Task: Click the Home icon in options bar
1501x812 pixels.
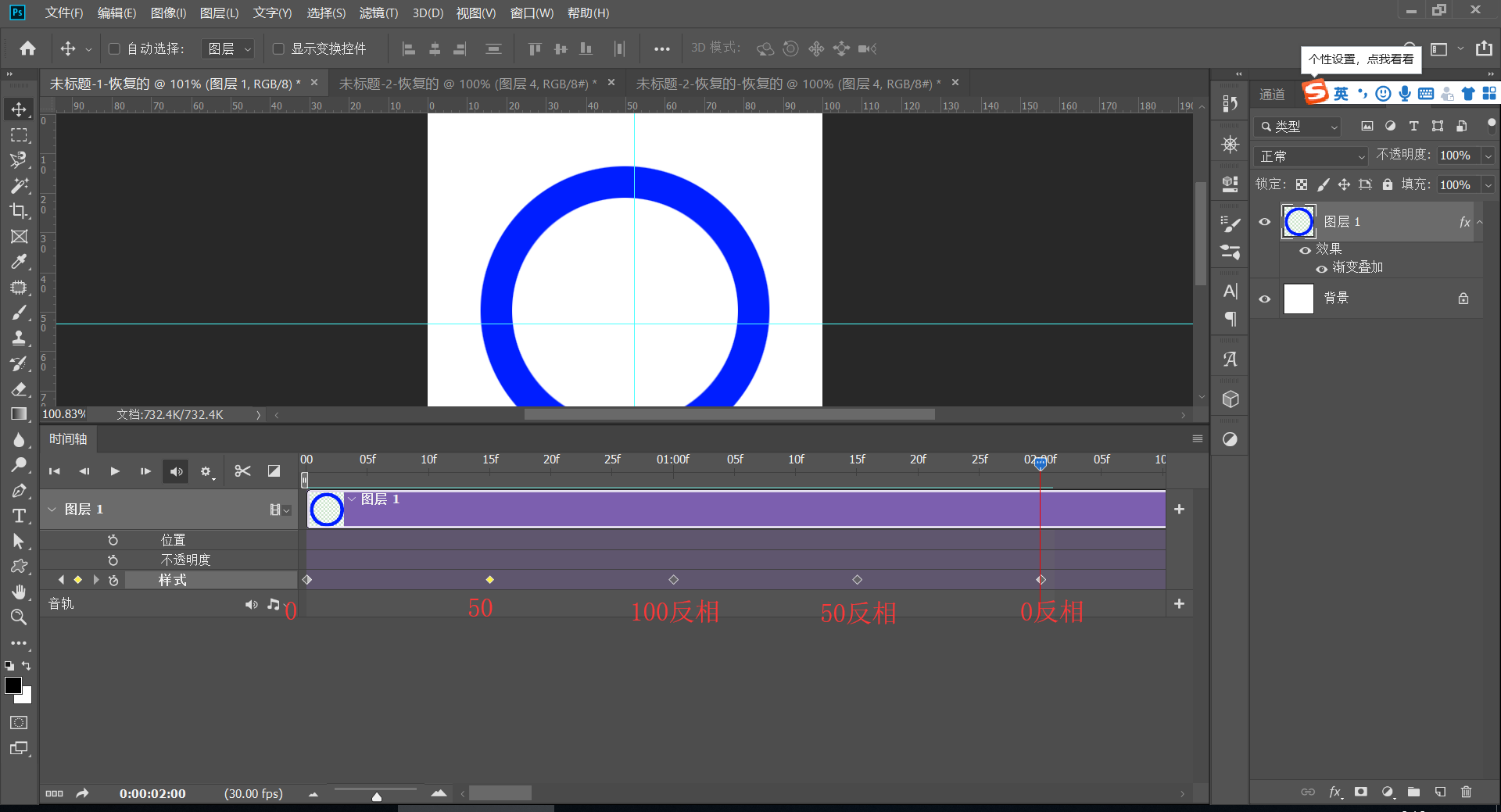Action: tap(28, 48)
